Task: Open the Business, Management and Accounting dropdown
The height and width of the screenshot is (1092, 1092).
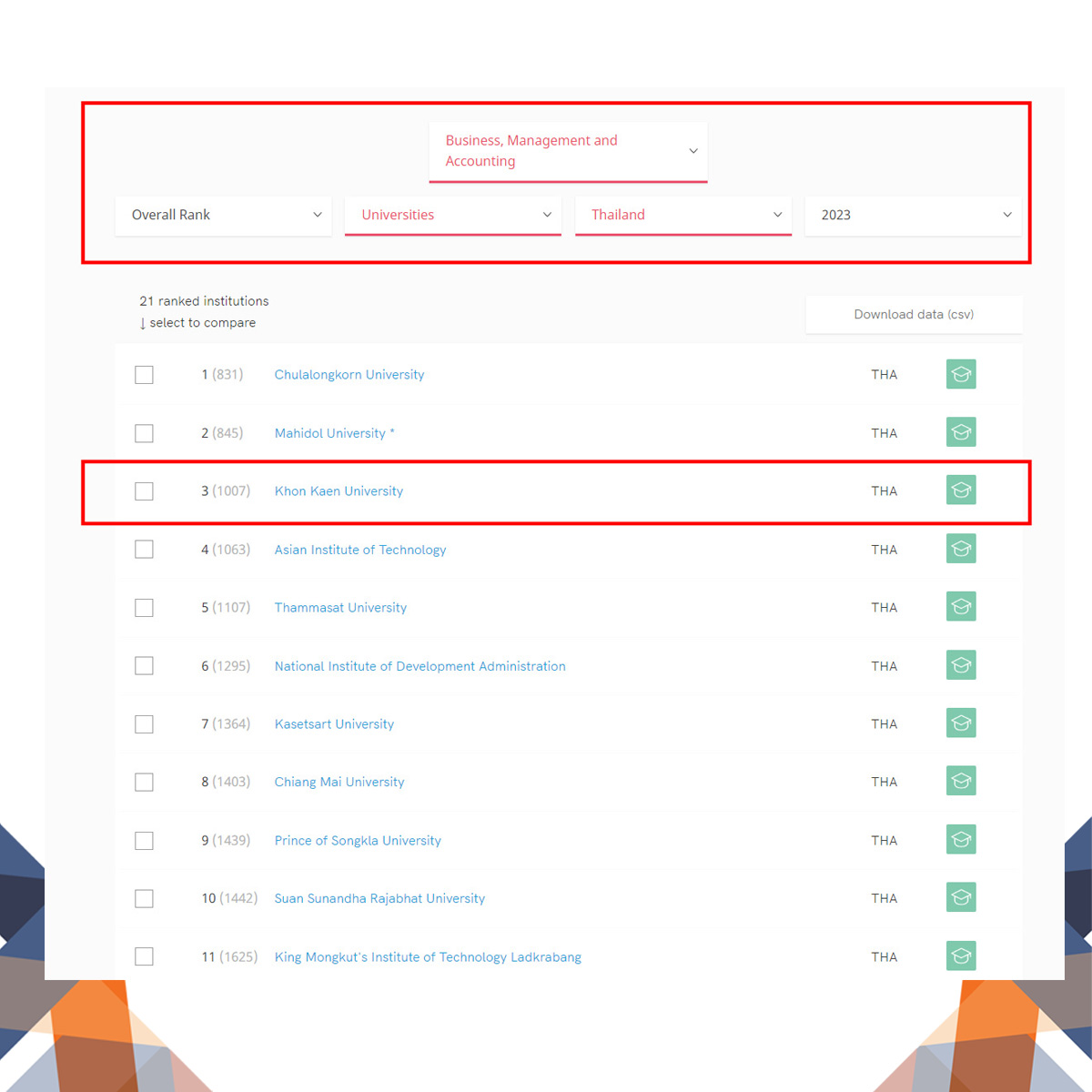Action: (568, 151)
